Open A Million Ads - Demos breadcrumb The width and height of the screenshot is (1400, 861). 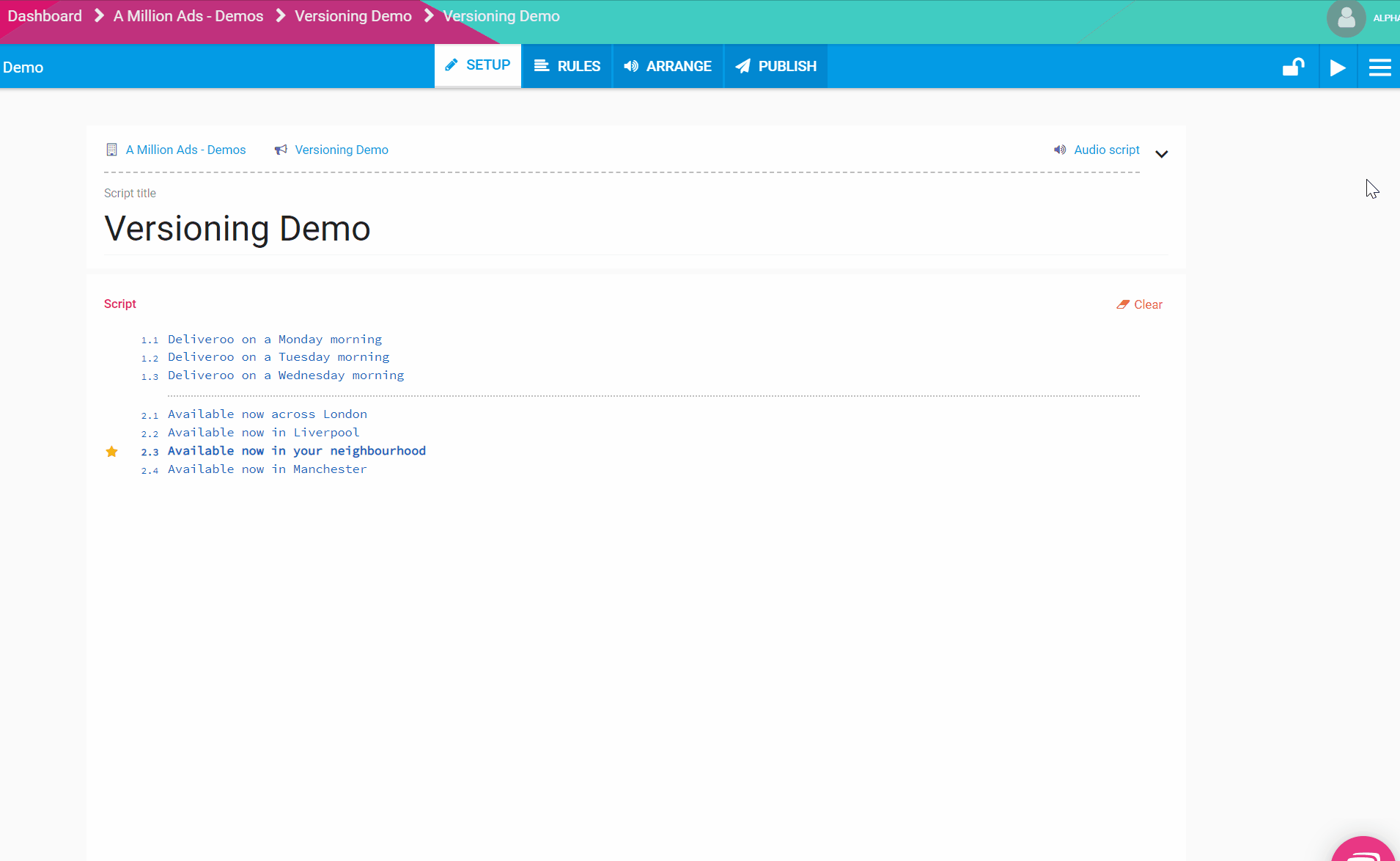click(x=188, y=16)
